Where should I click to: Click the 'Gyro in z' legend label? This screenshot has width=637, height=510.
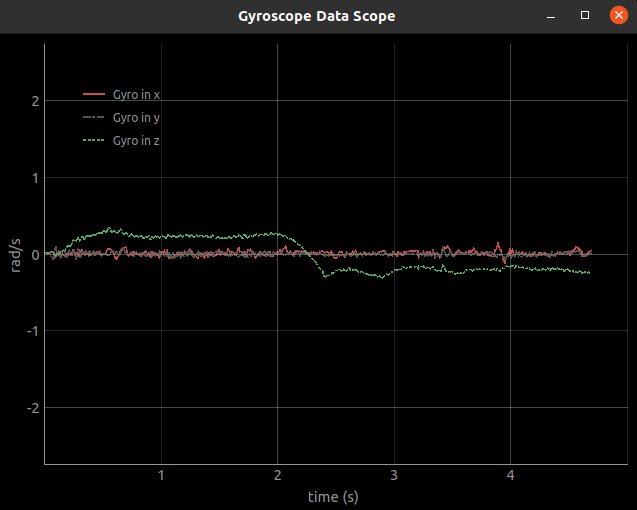(136, 141)
